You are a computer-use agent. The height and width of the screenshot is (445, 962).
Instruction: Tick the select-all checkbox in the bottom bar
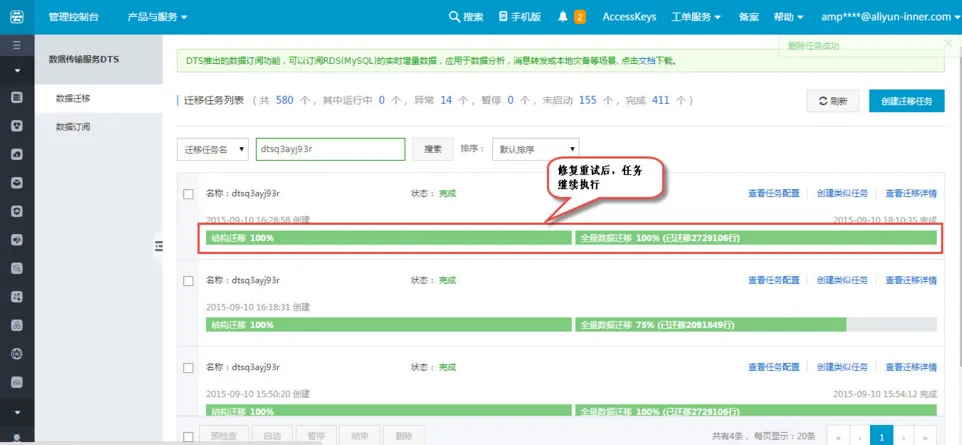(188, 436)
